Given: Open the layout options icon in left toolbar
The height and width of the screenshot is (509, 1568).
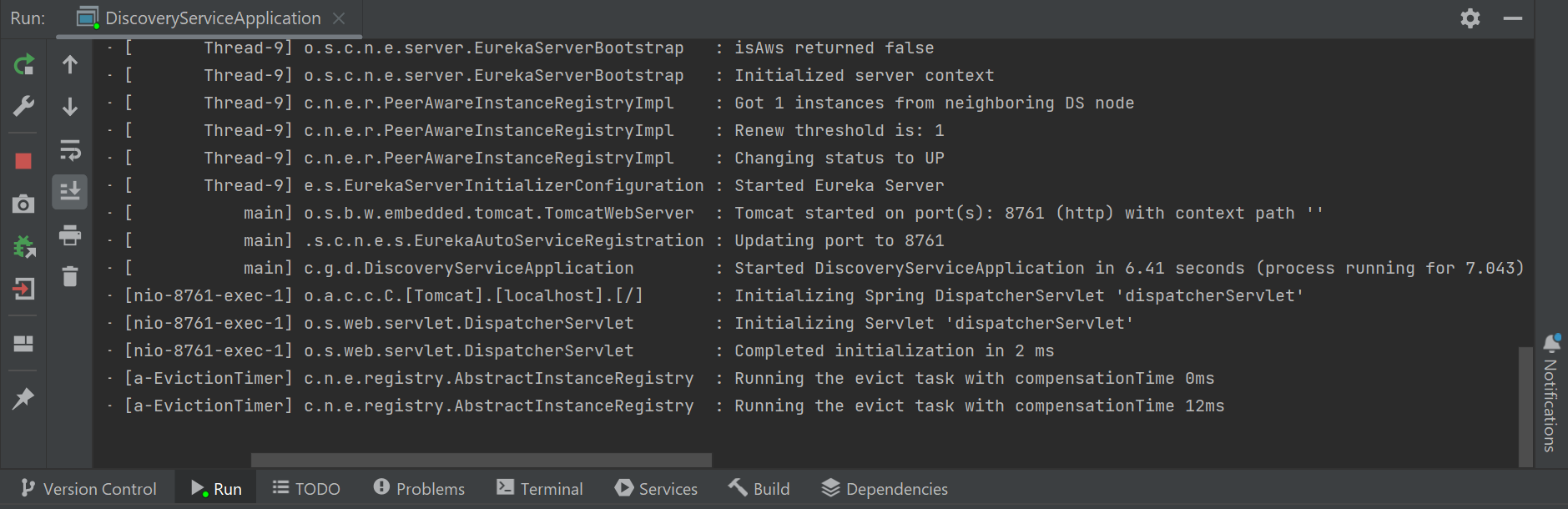Looking at the screenshot, I should (23, 344).
